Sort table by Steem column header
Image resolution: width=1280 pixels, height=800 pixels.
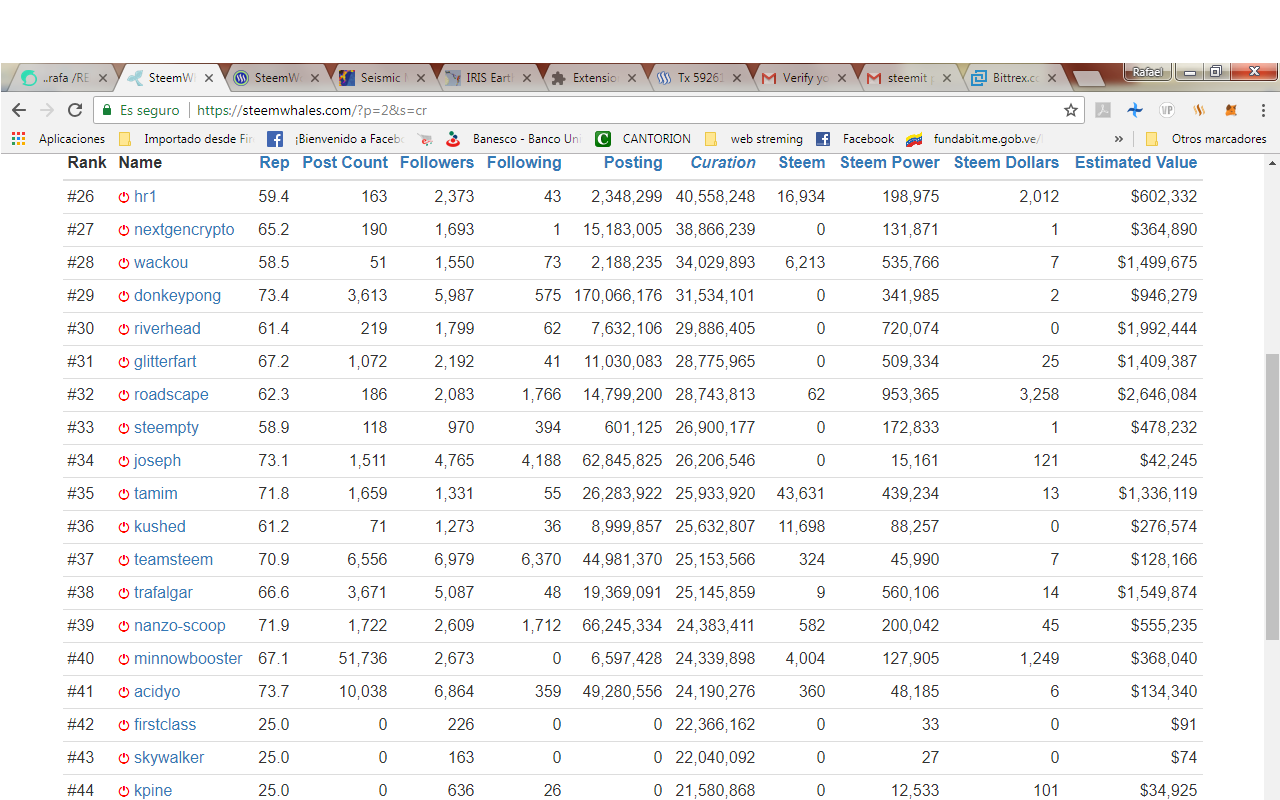[x=802, y=163]
